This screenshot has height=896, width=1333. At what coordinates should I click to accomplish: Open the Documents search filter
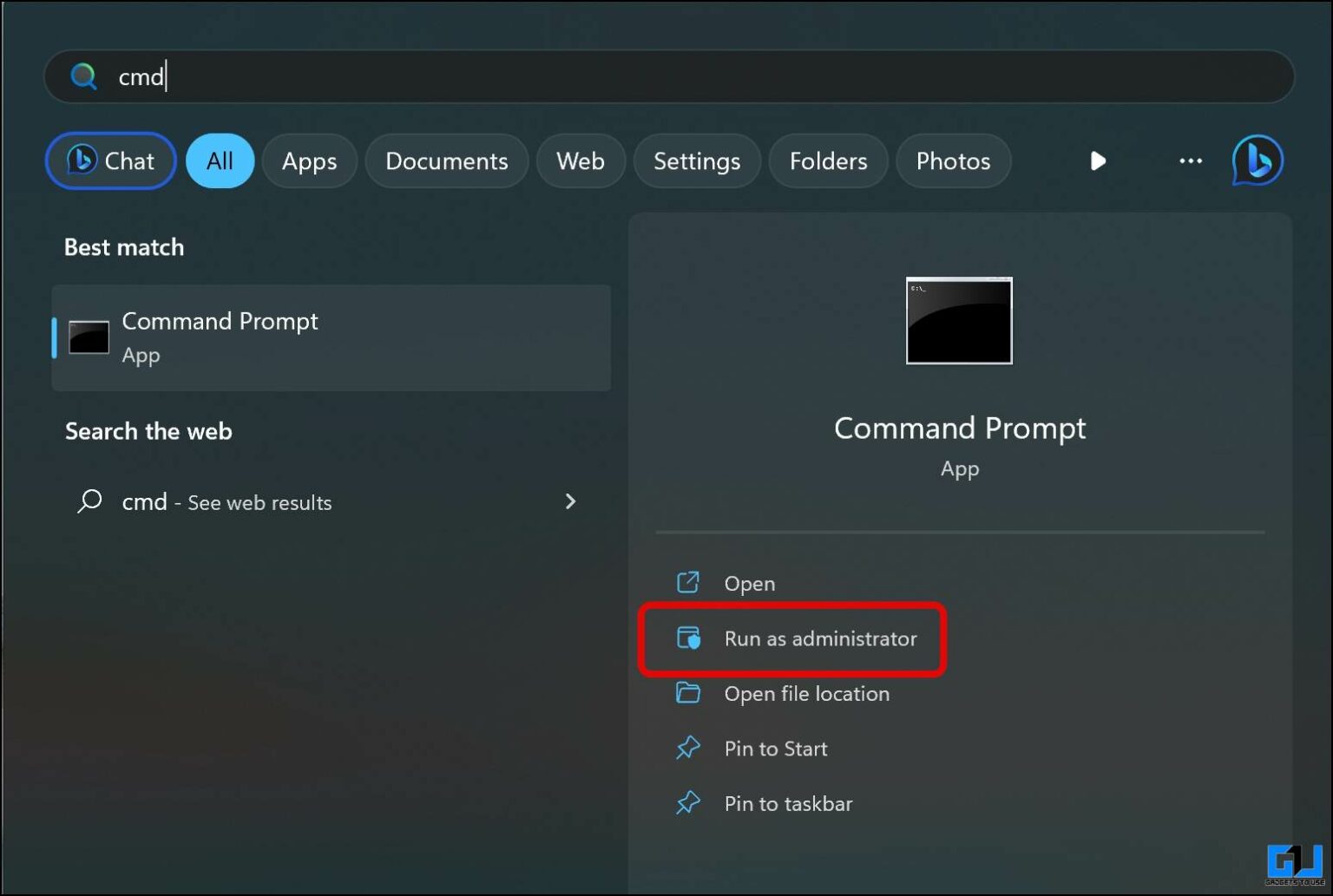[446, 160]
